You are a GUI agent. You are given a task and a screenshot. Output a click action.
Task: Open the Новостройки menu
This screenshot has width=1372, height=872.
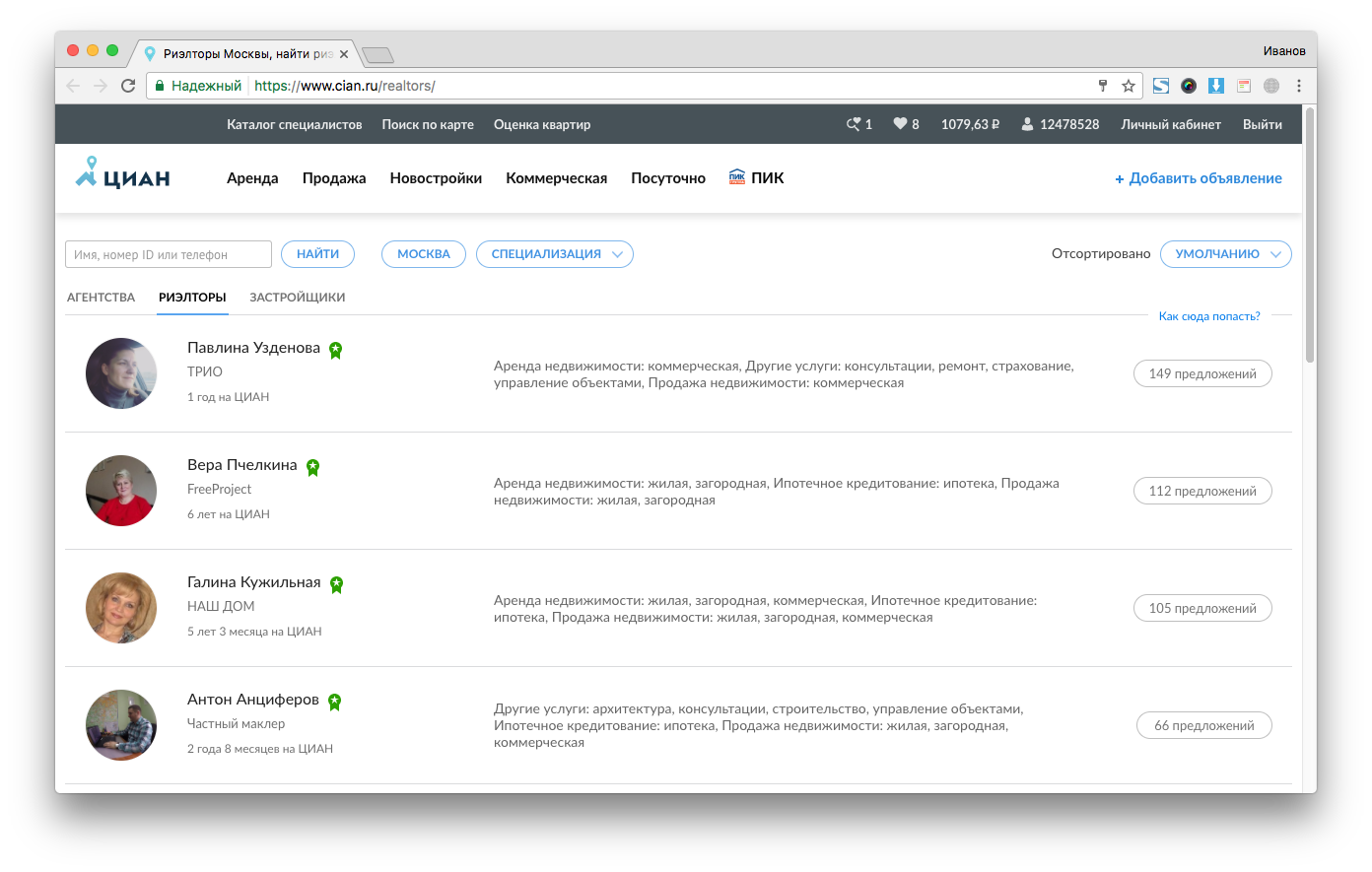436,178
